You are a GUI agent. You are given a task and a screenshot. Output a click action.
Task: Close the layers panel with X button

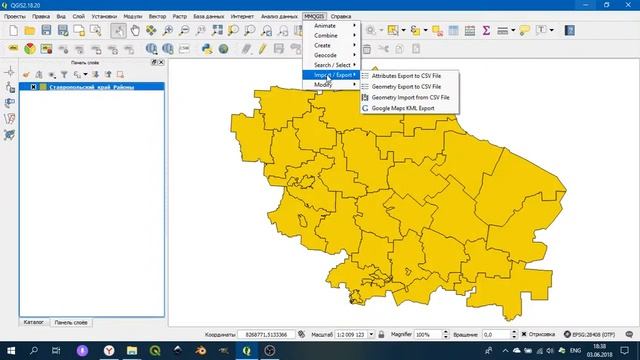161,62
